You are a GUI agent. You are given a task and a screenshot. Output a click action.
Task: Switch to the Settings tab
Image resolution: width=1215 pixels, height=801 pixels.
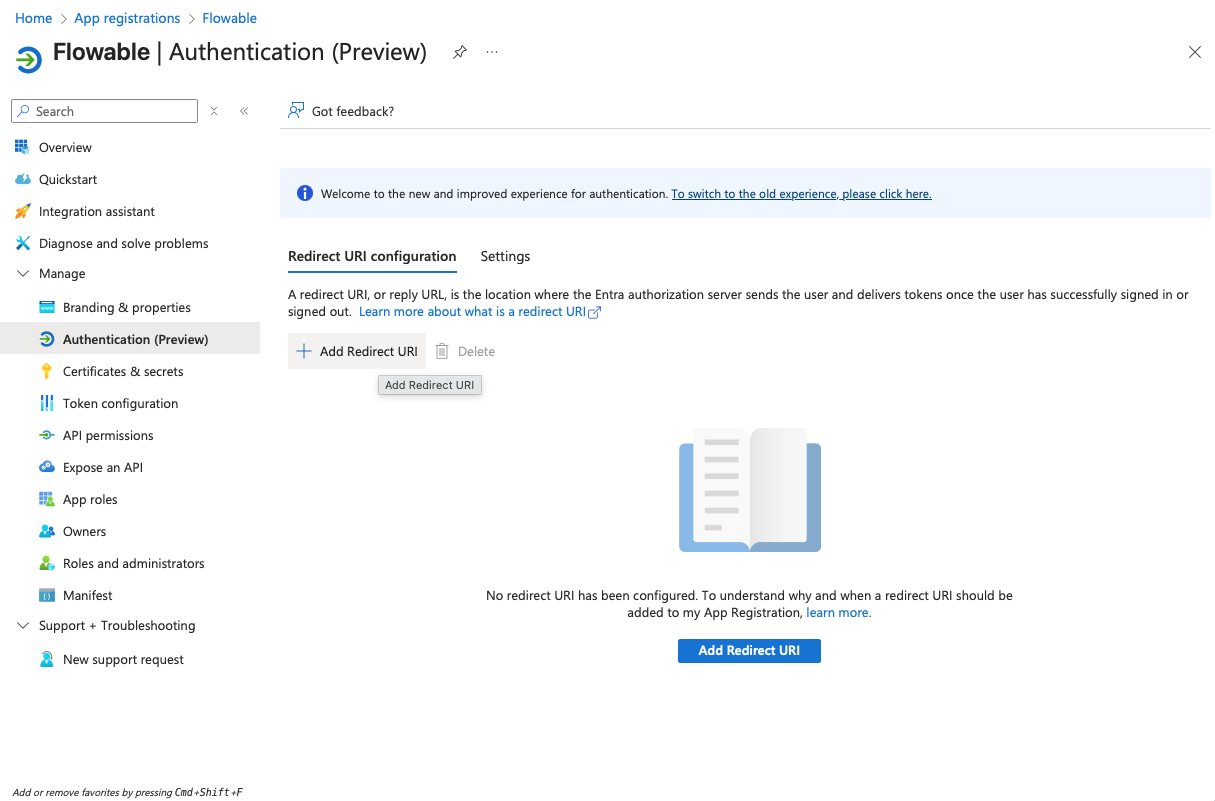tap(505, 256)
